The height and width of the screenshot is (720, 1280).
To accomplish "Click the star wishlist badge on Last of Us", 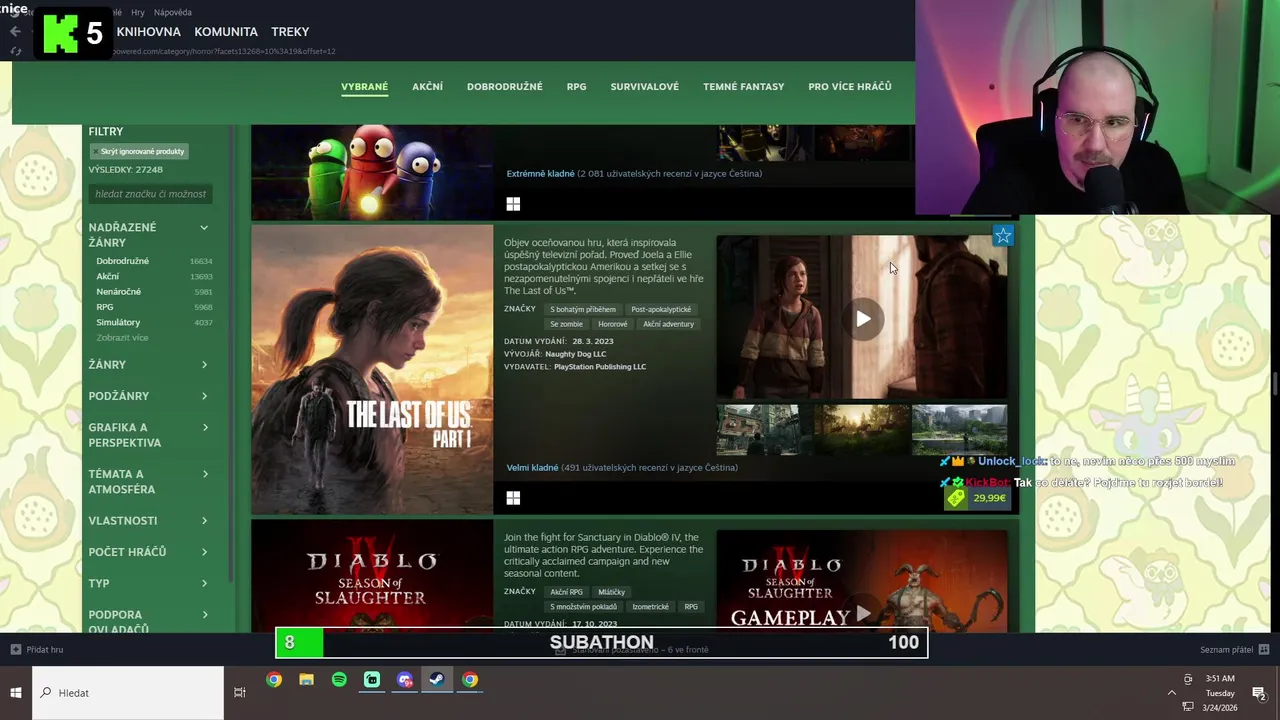I will 1003,235.
